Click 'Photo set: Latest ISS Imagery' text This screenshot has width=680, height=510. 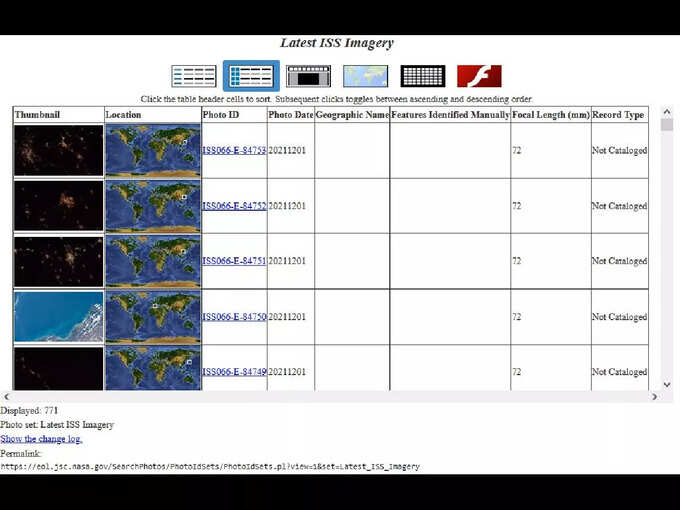[57, 425]
